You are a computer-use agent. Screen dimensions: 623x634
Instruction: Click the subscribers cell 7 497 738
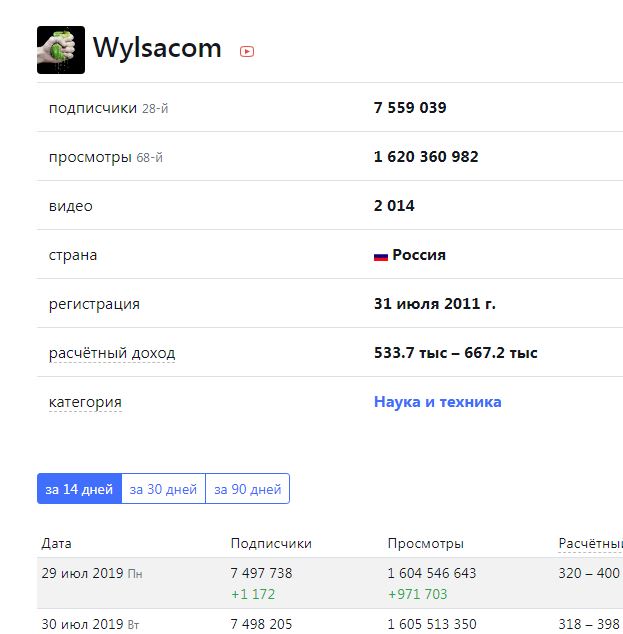[261, 573]
